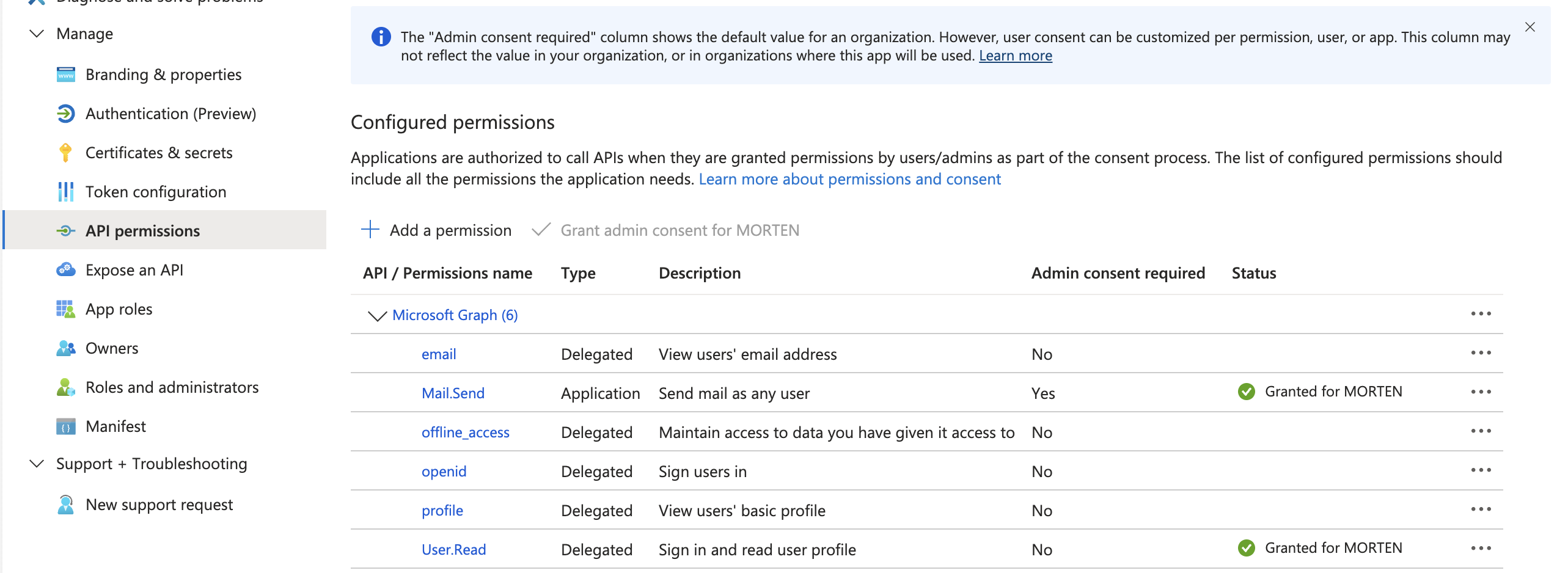Click the Status column header

pyautogui.click(x=1254, y=273)
